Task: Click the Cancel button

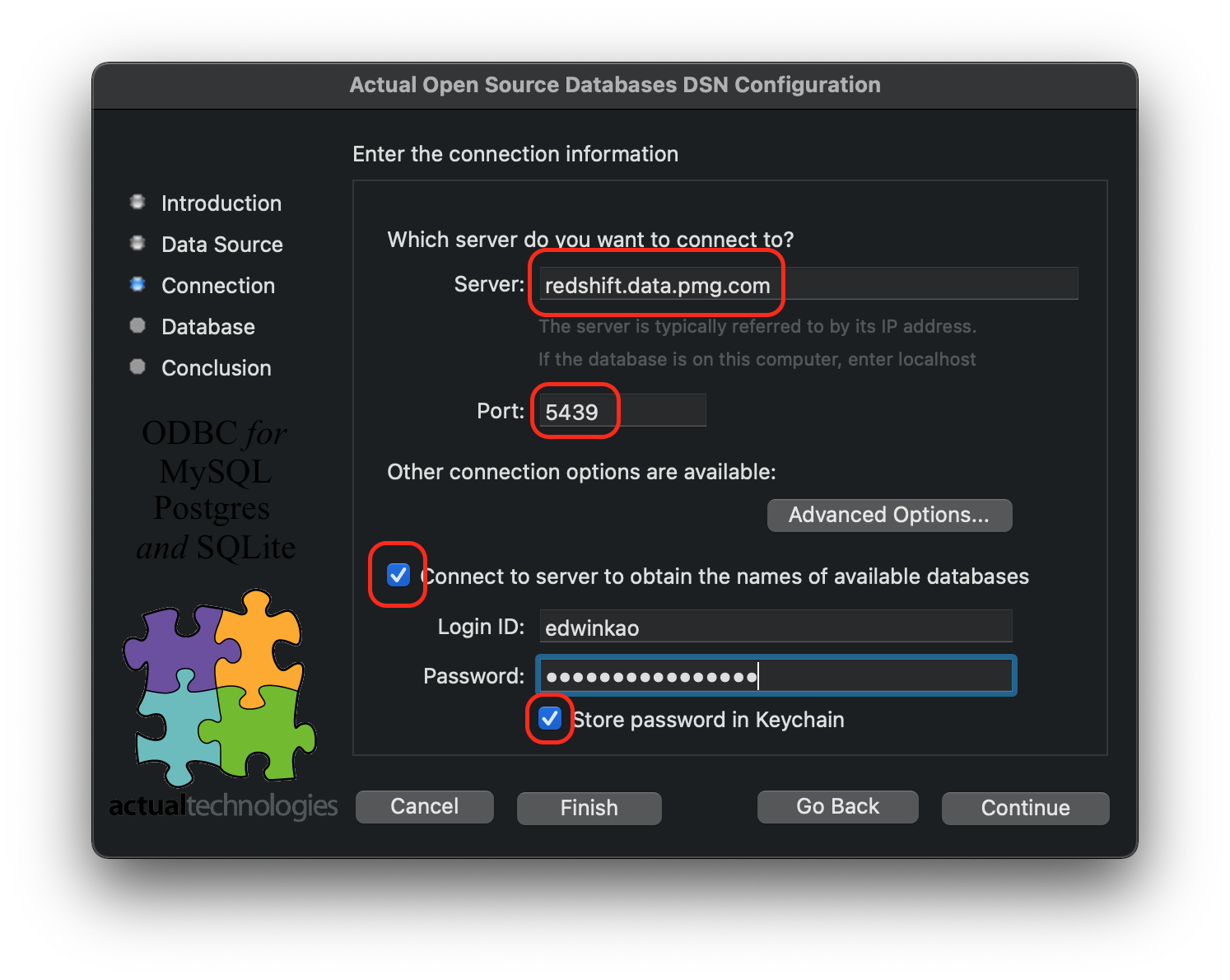Action: pyautogui.click(x=425, y=806)
